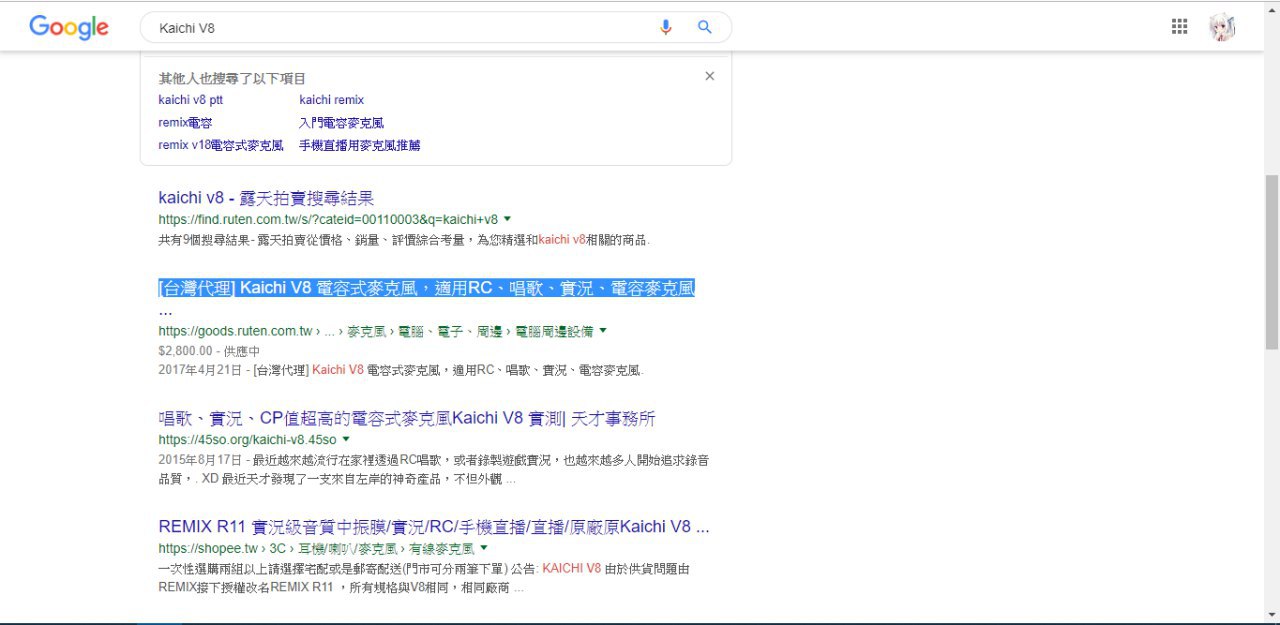Open 天才事務所 Kaichi V8 實測 result
This screenshot has width=1280, height=625.
tap(407, 418)
